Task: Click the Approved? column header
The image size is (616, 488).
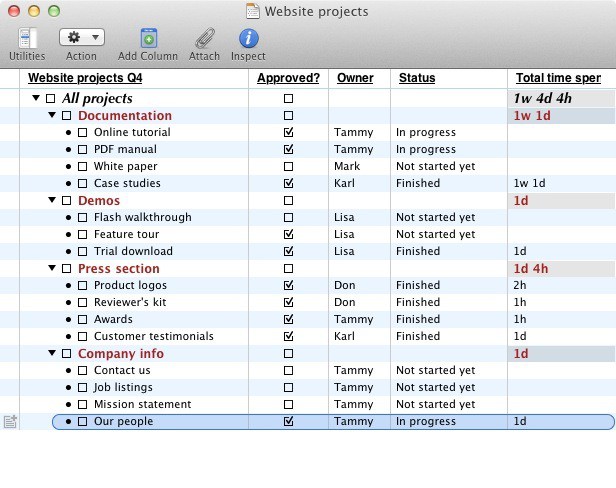Action: [x=288, y=78]
